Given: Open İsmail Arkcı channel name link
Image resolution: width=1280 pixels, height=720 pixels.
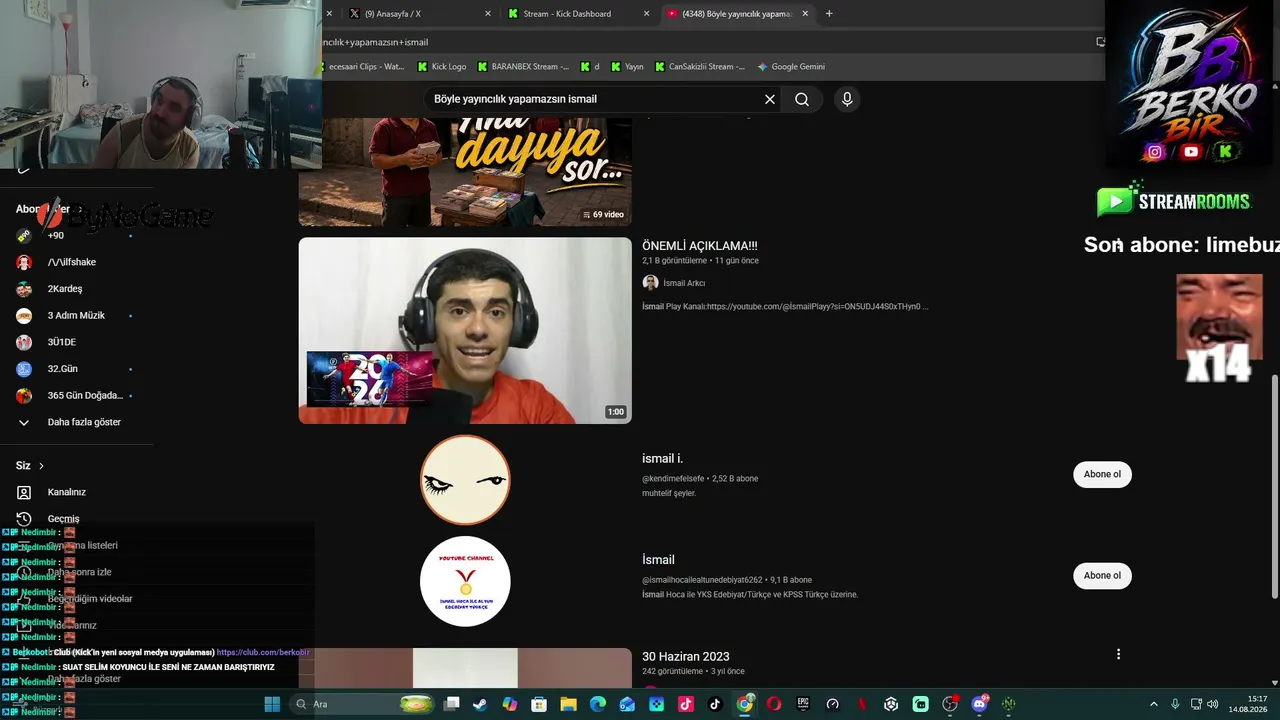Looking at the screenshot, I should click(684, 283).
